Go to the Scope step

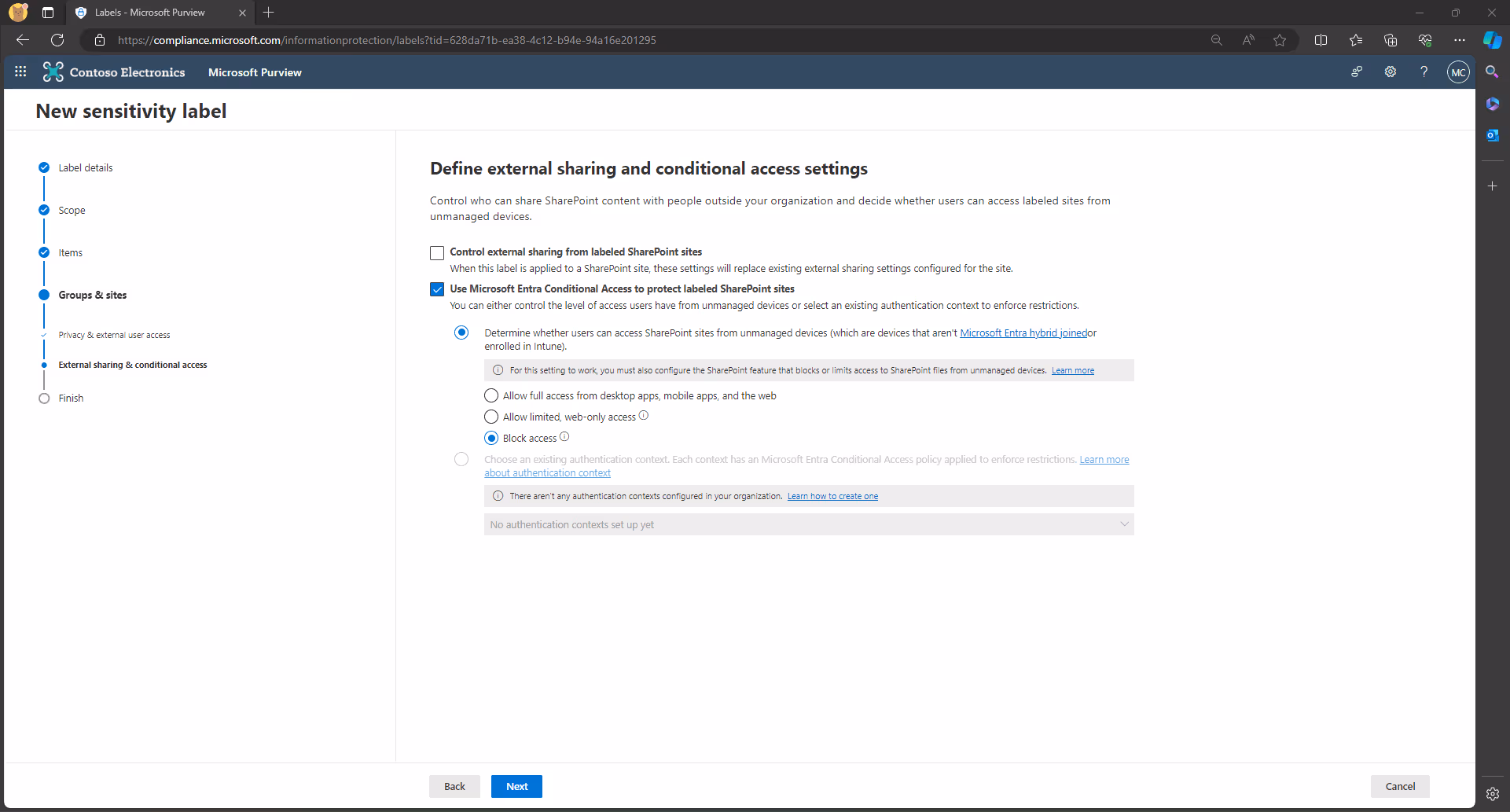point(72,210)
